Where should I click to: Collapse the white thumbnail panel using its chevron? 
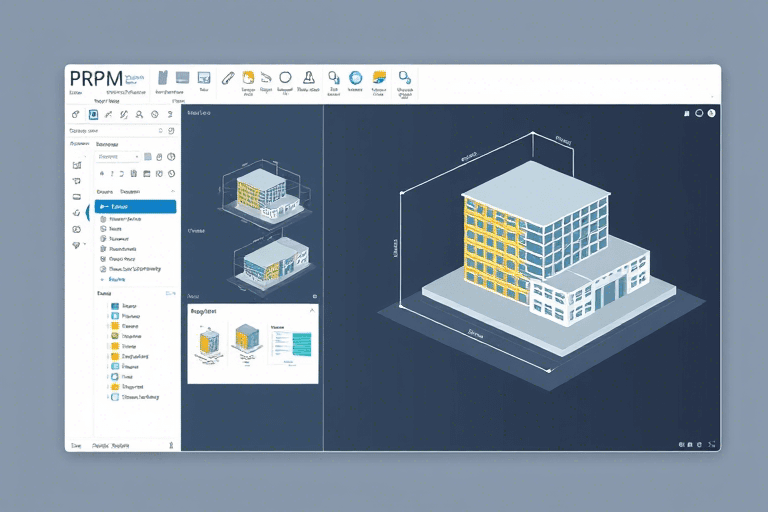[x=311, y=311]
